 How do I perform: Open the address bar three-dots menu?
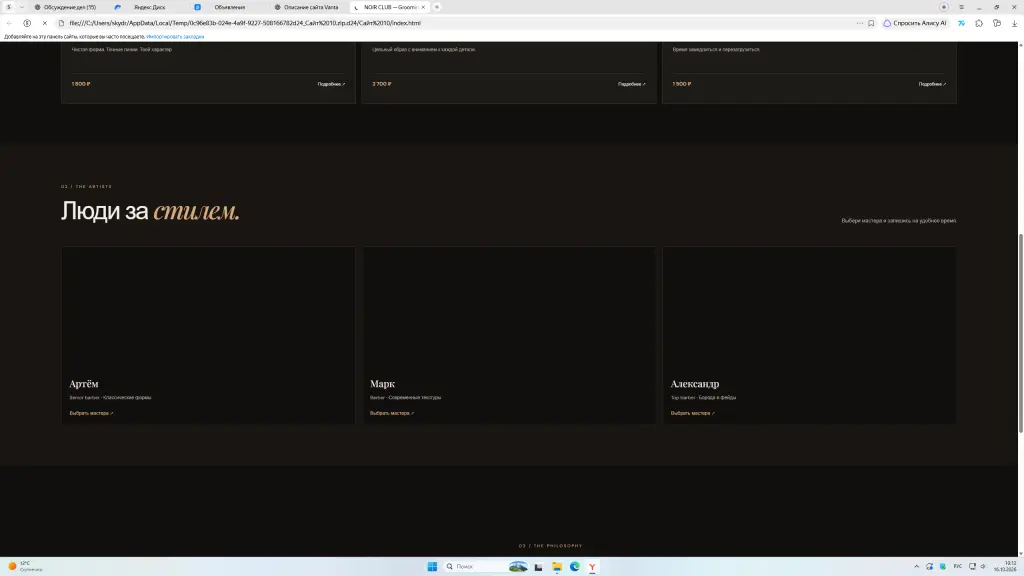tap(859, 23)
